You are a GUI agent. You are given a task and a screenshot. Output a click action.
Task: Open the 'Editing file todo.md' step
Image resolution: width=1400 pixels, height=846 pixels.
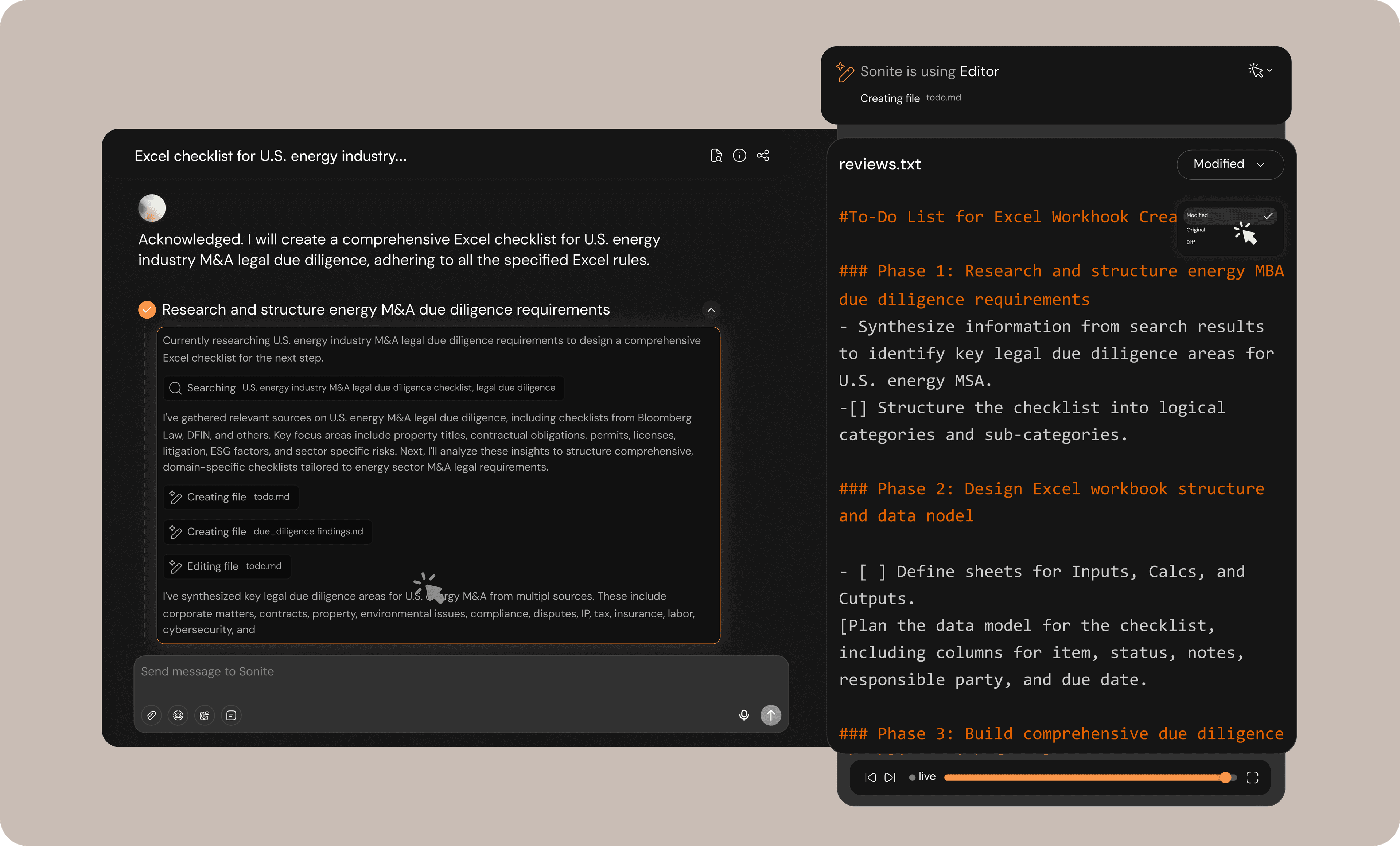pos(227,566)
